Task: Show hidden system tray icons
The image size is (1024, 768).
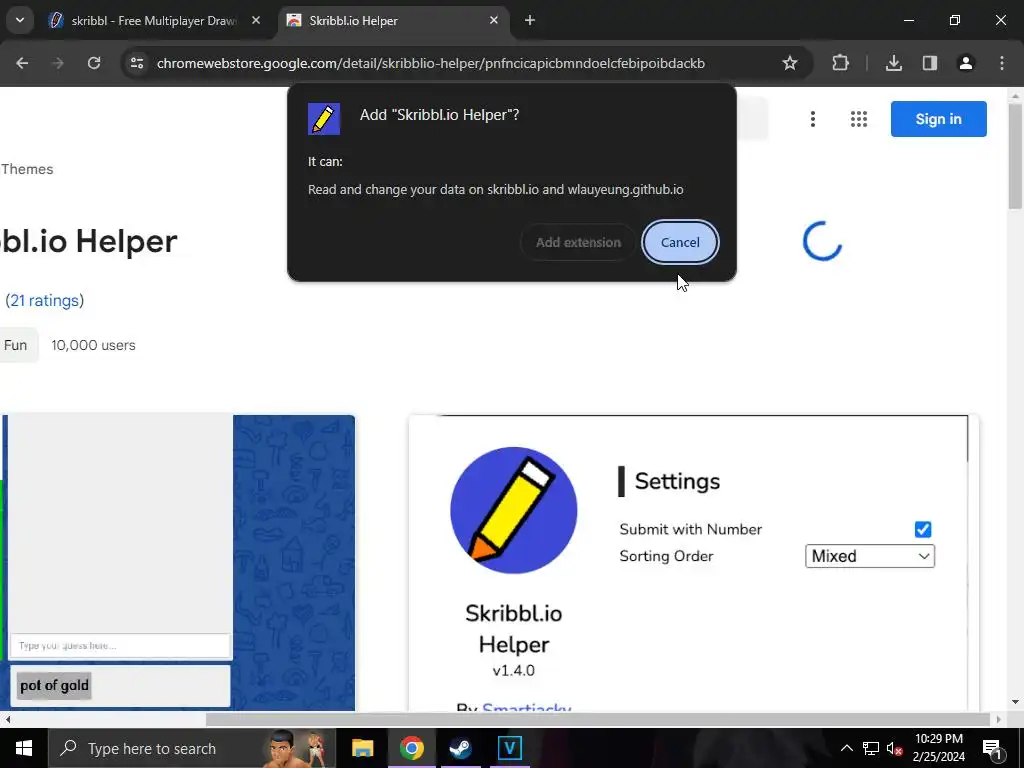Action: pos(846,748)
